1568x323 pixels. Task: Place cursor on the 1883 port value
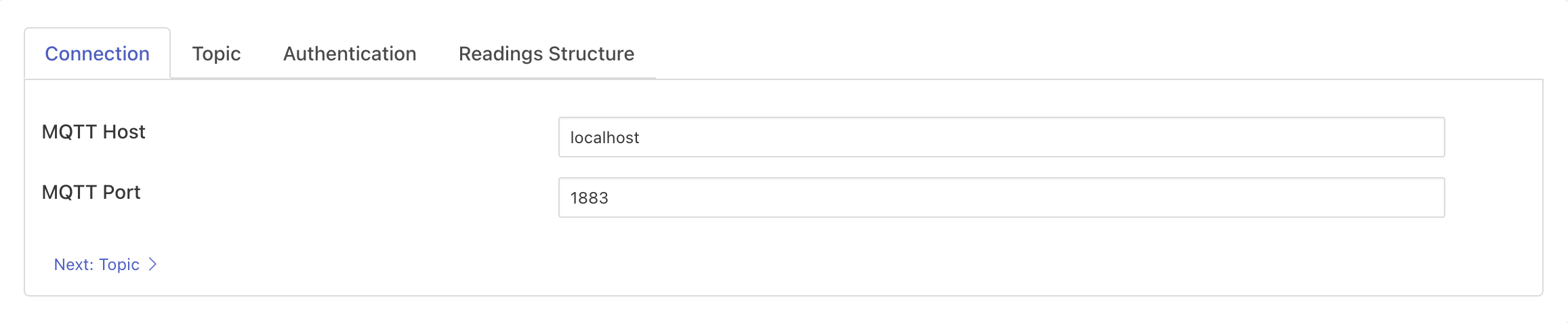pyautogui.click(x=589, y=198)
